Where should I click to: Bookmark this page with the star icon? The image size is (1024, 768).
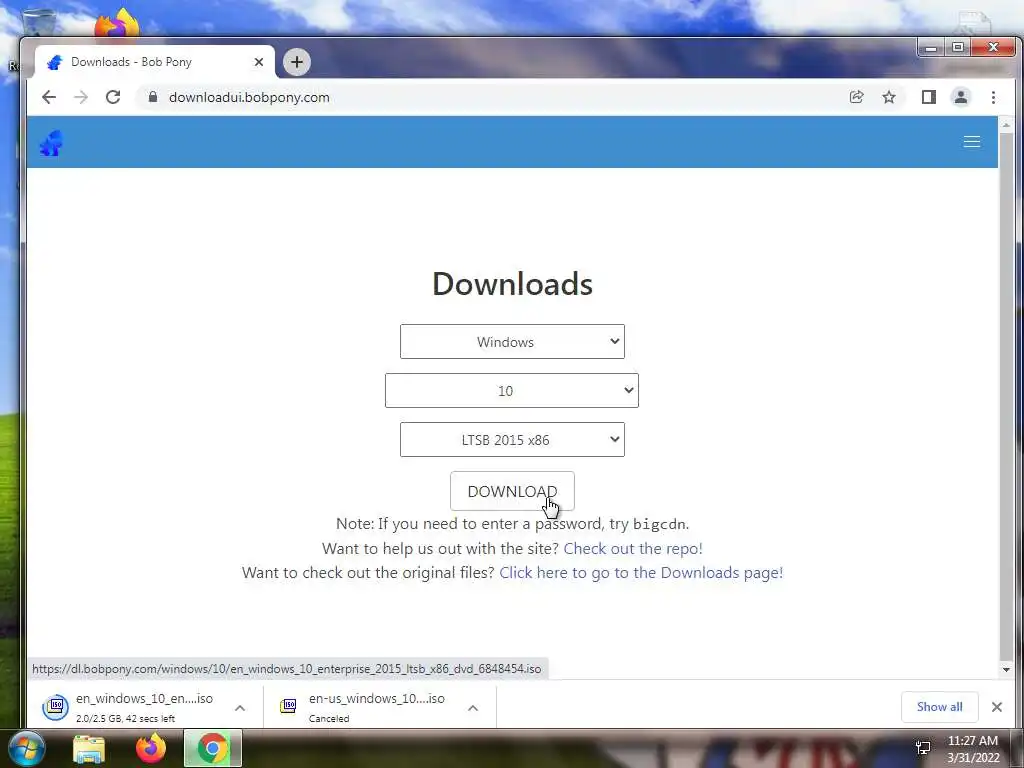pos(889,97)
